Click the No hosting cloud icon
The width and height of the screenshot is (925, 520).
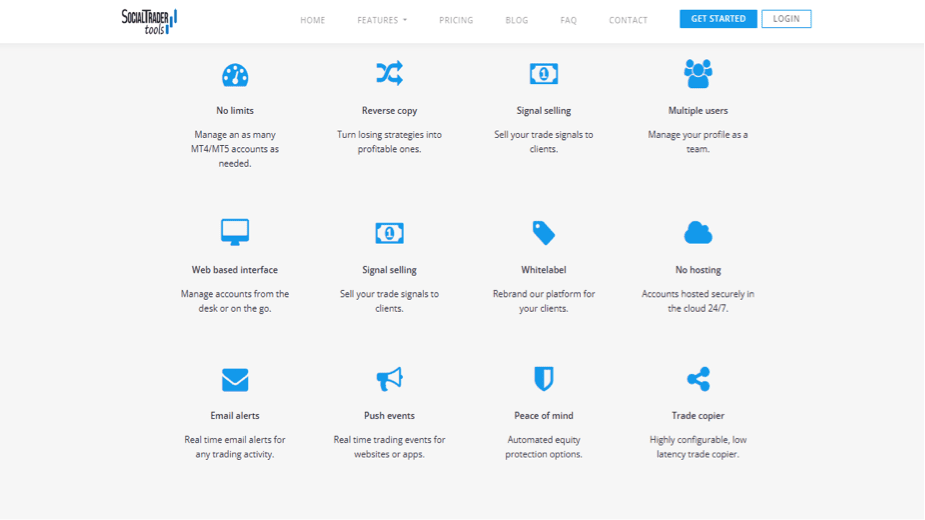(698, 233)
